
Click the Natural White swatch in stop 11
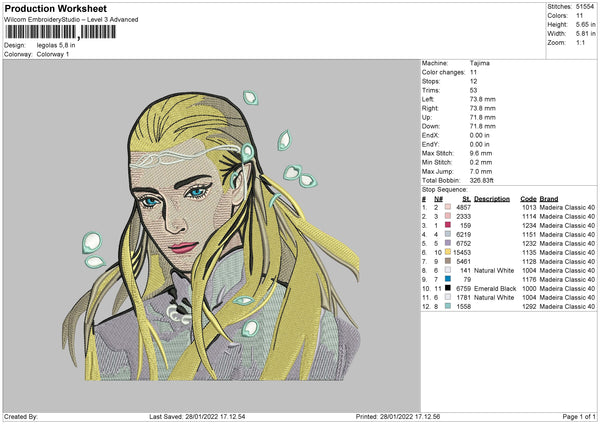(x=448, y=297)
